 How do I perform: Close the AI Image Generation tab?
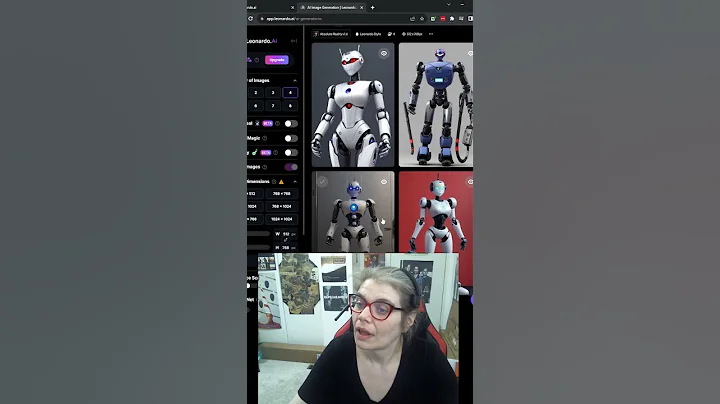coord(361,7)
